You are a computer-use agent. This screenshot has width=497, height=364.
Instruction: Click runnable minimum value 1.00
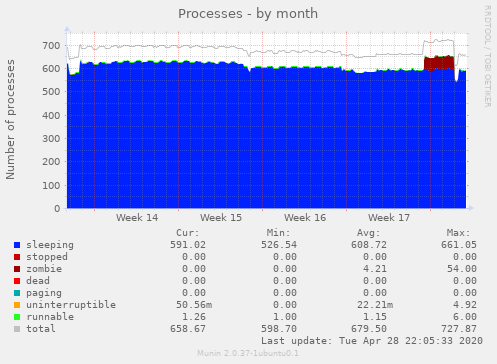[x=285, y=317]
